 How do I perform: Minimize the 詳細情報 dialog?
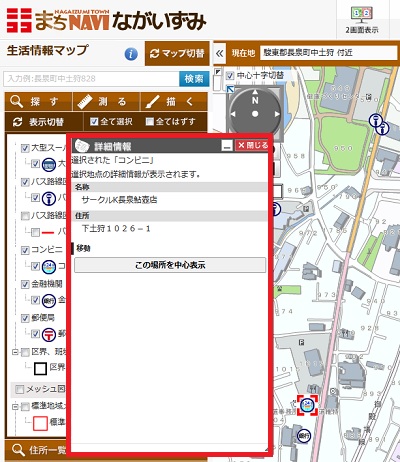tap(227, 145)
